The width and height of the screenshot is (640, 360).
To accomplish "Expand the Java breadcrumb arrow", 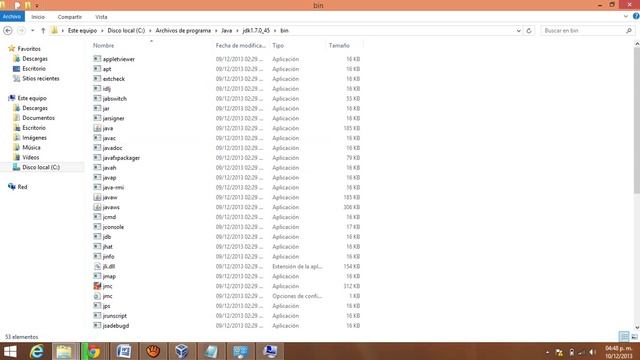I will pyautogui.click(x=237, y=31).
